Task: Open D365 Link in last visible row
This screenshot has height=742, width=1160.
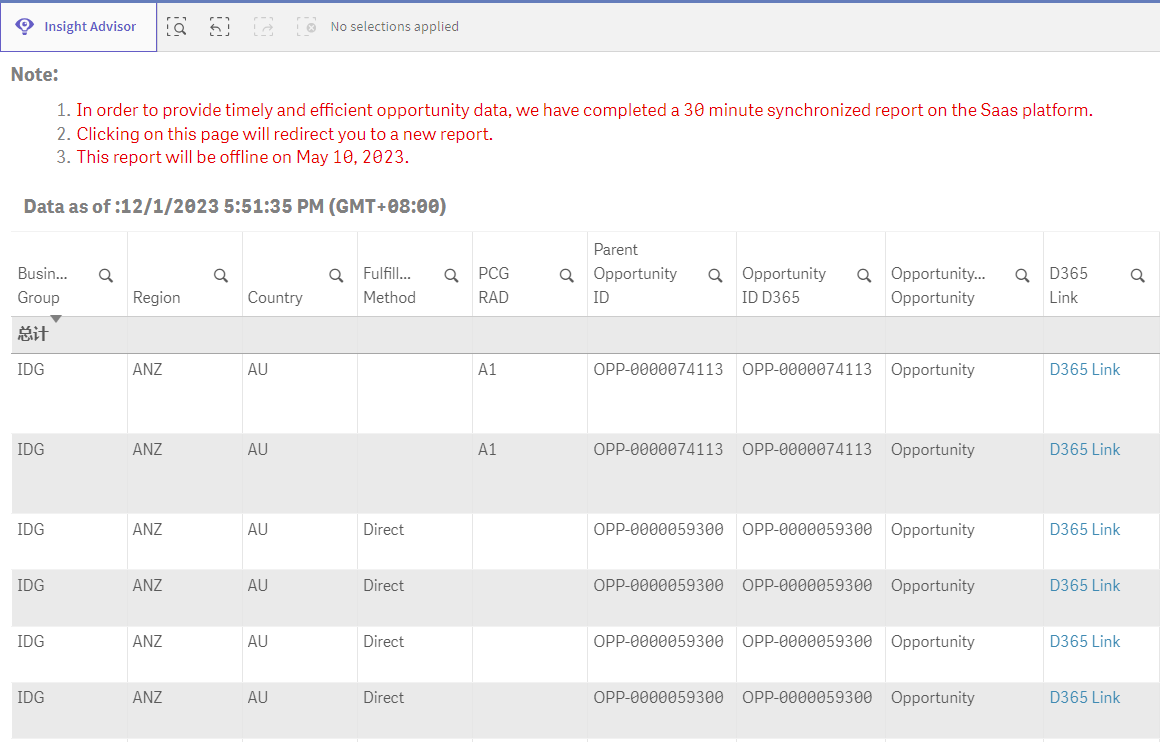Action: coord(1084,698)
